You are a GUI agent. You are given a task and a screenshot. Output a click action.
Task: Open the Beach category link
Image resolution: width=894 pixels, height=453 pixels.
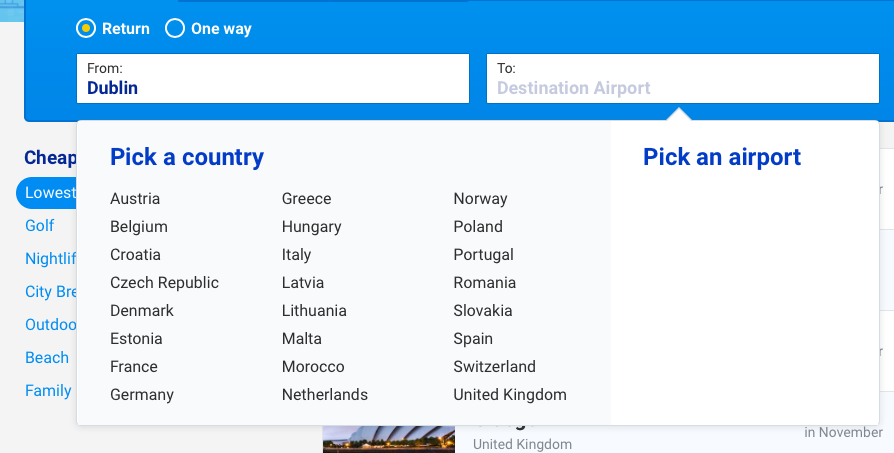pos(47,358)
